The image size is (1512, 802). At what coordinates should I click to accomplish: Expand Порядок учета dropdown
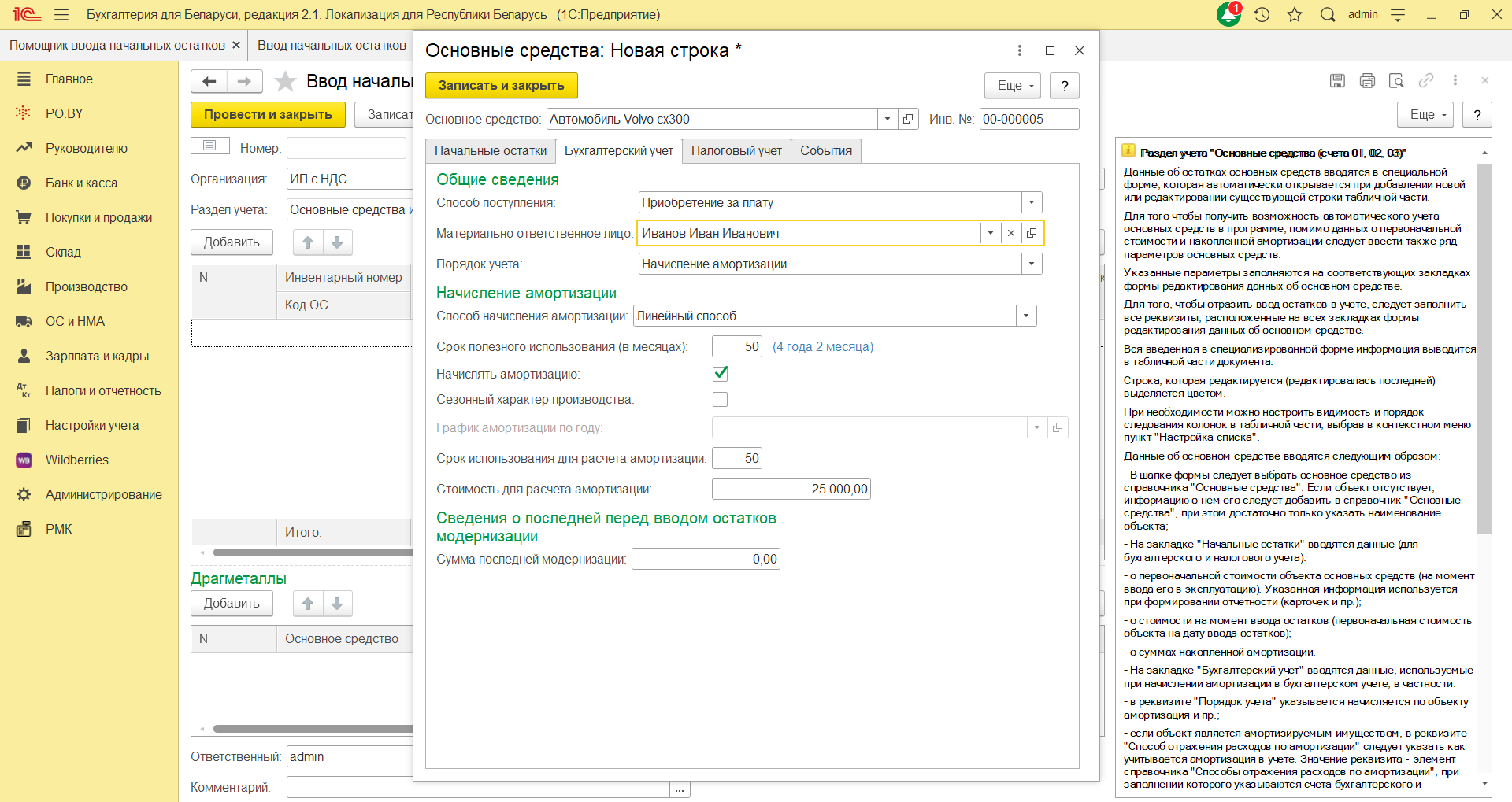coord(1032,264)
